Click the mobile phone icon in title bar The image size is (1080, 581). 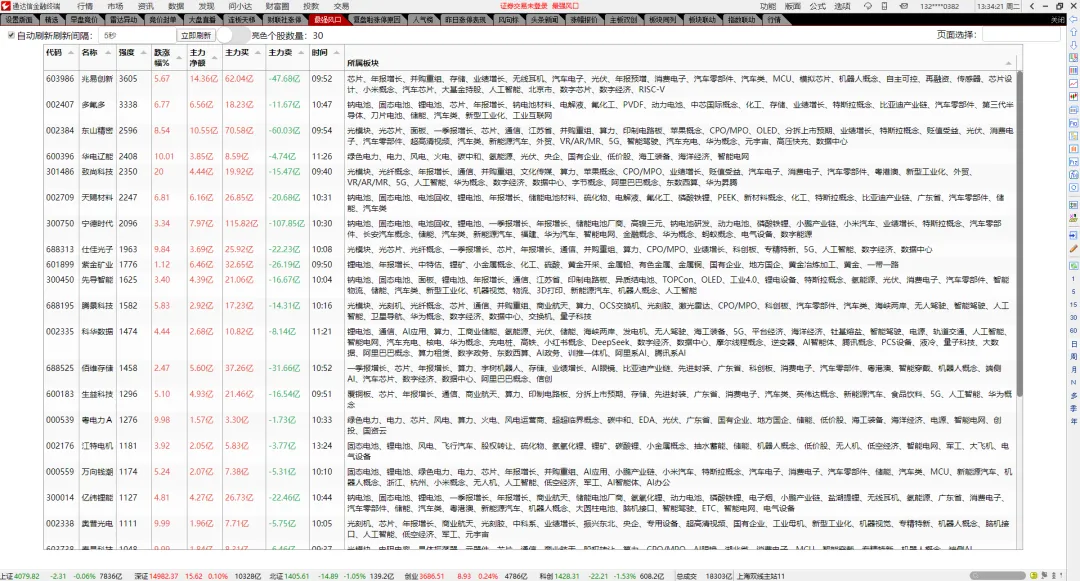point(886,6)
